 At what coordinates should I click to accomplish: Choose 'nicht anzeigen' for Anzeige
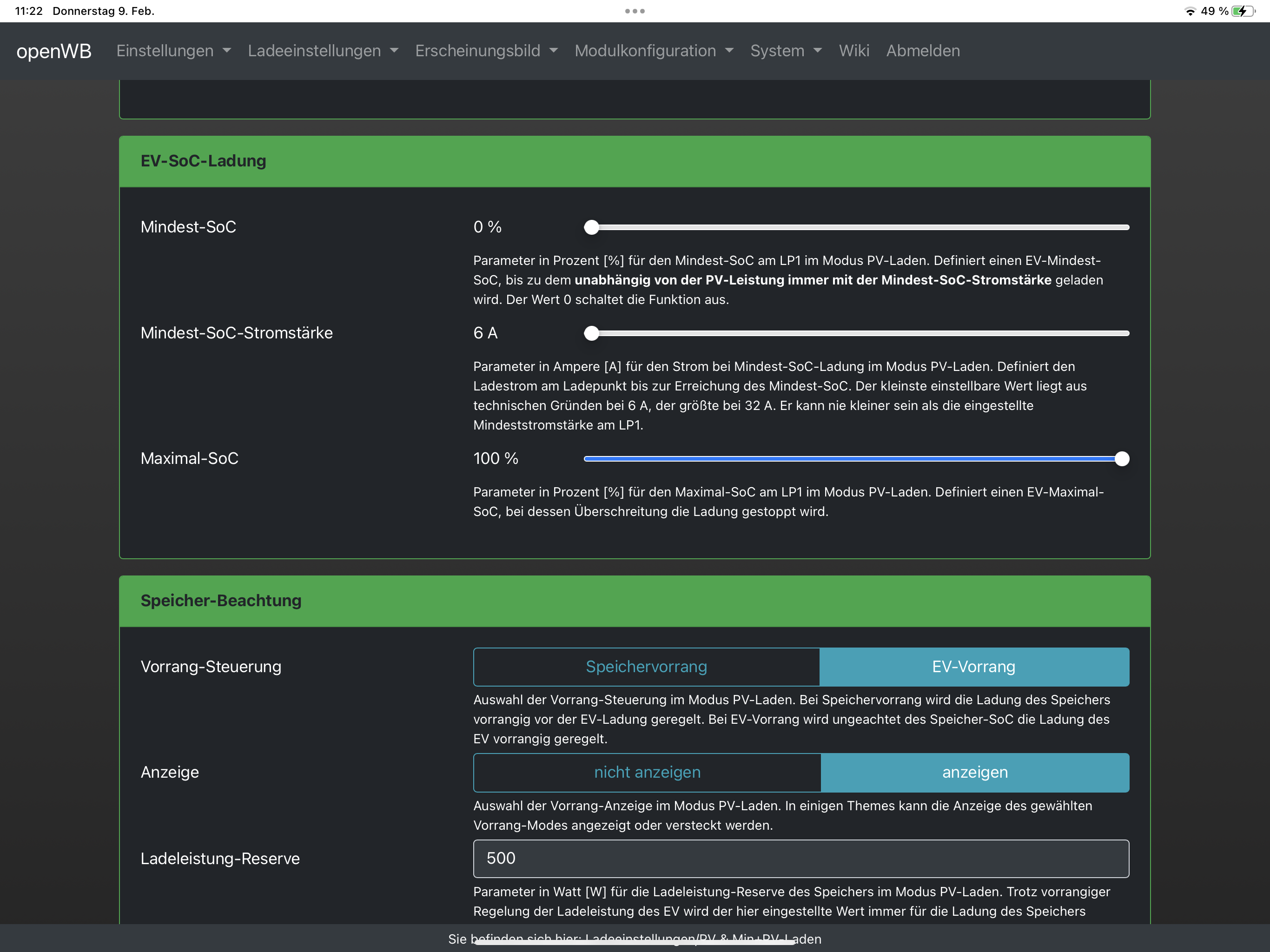click(x=647, y=772)
